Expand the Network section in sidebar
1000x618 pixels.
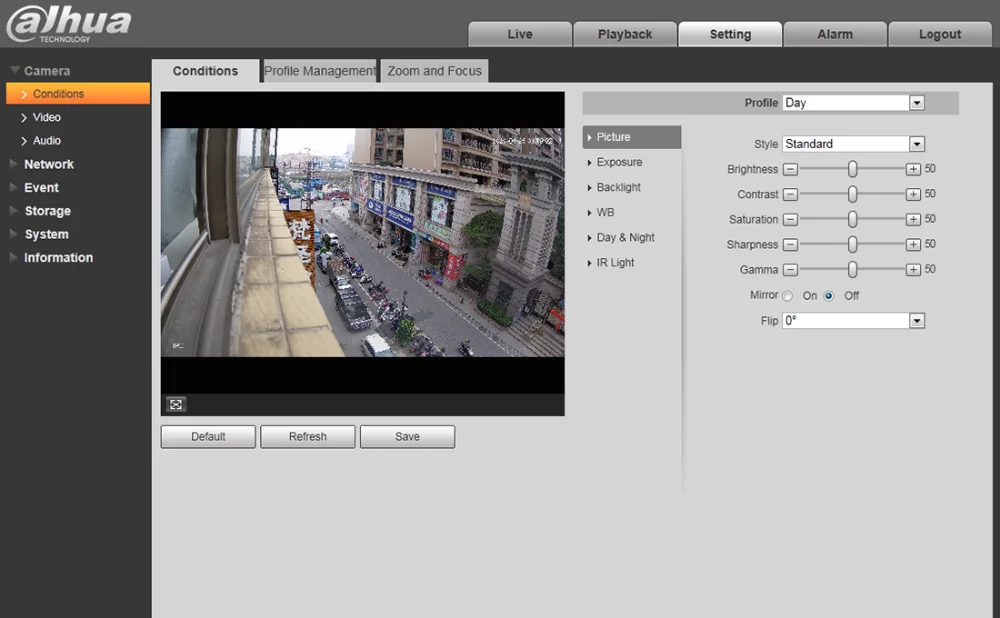(x=49, y=164)
